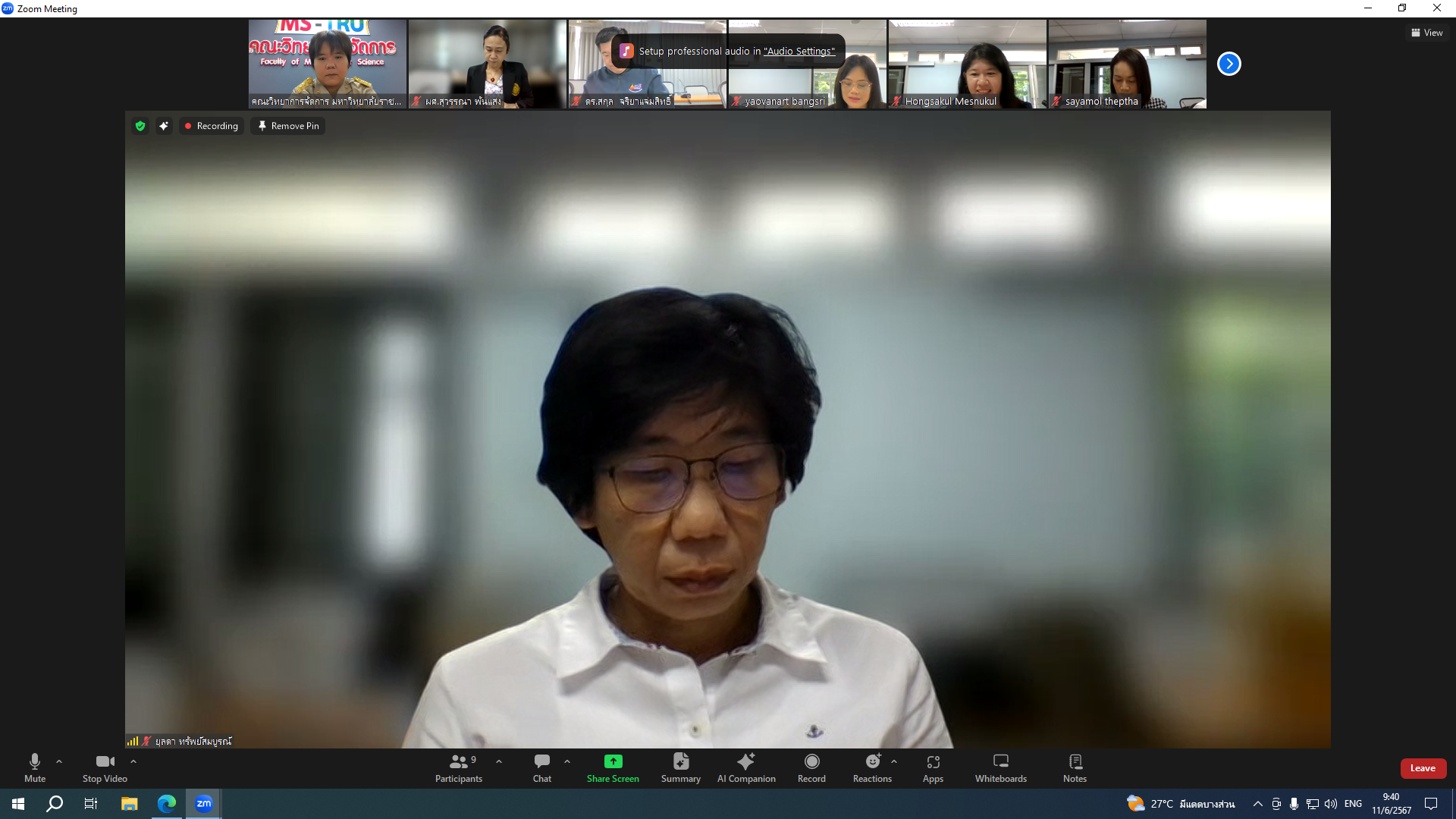The height and width of the screenshot is (819, 1456).
Task: Open the Apps panel
Action: (933, 767)
